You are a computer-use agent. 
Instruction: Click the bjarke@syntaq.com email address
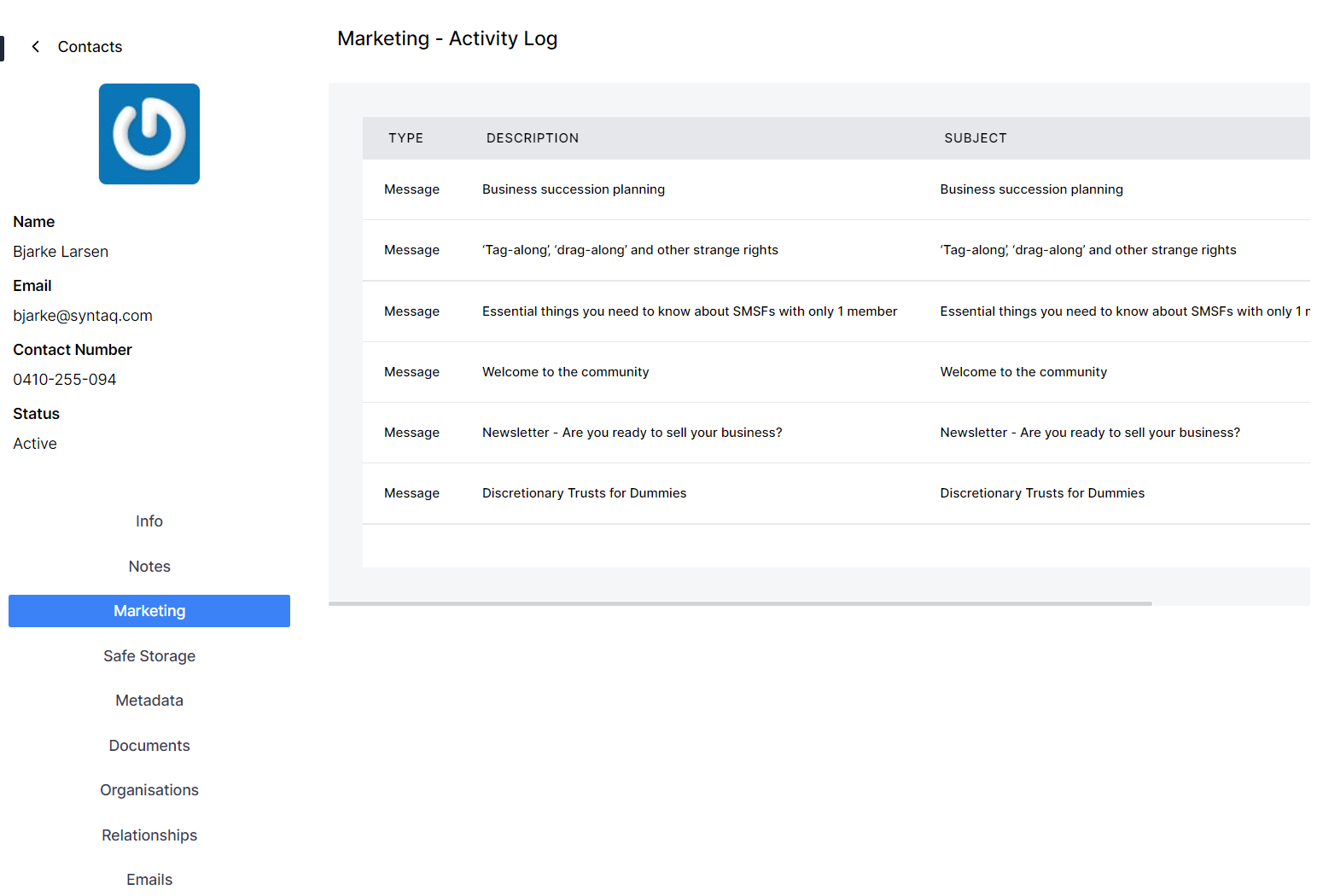(83, 316)
